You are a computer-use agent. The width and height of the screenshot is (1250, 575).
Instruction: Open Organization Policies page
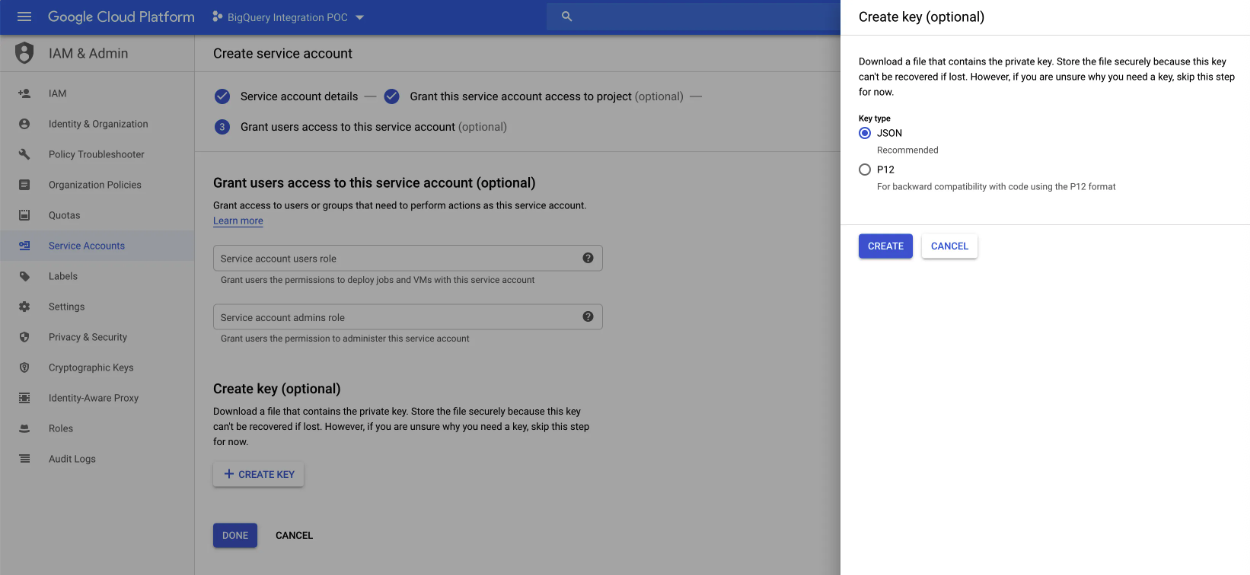click(97, 185)
